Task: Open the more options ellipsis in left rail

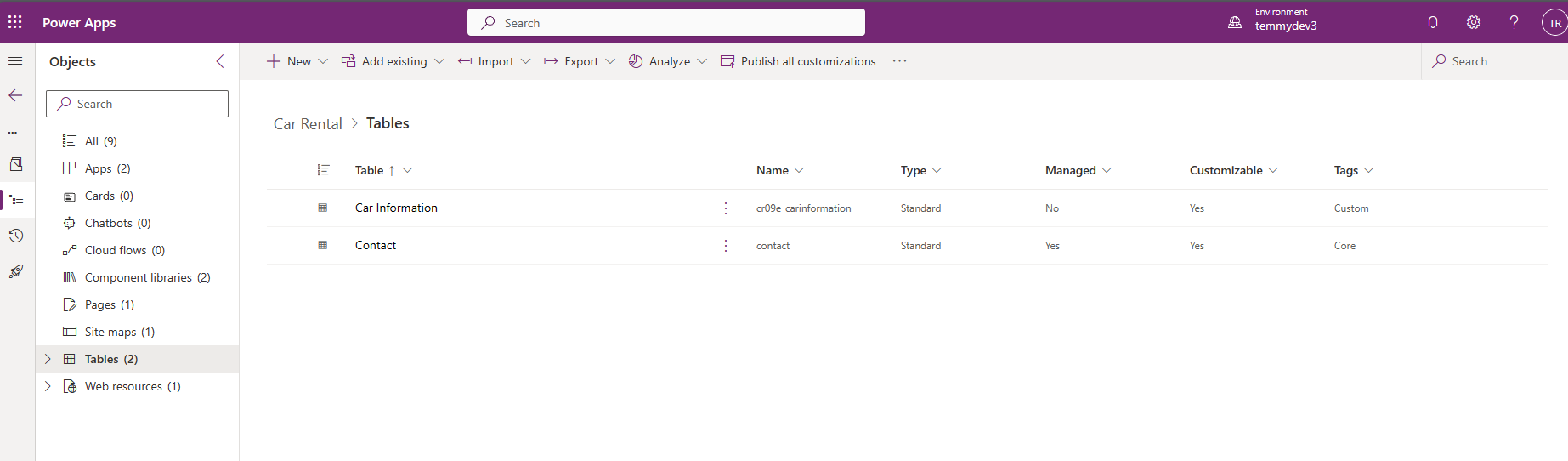Action: (x=13, y=132)
